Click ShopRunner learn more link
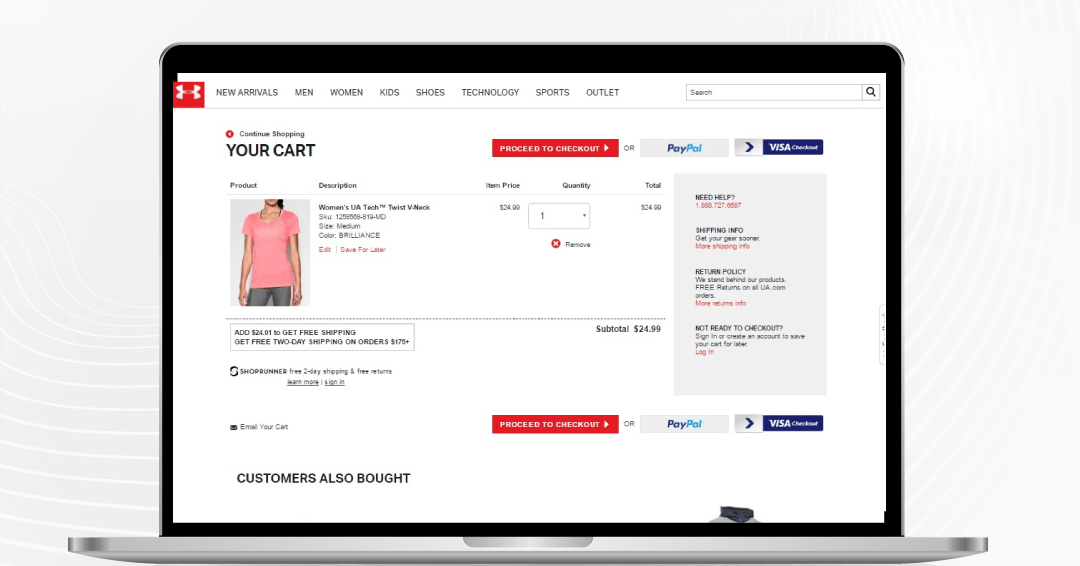This screenshot has height=566, width=1080. pyautogui.click(x=303, y=382)
